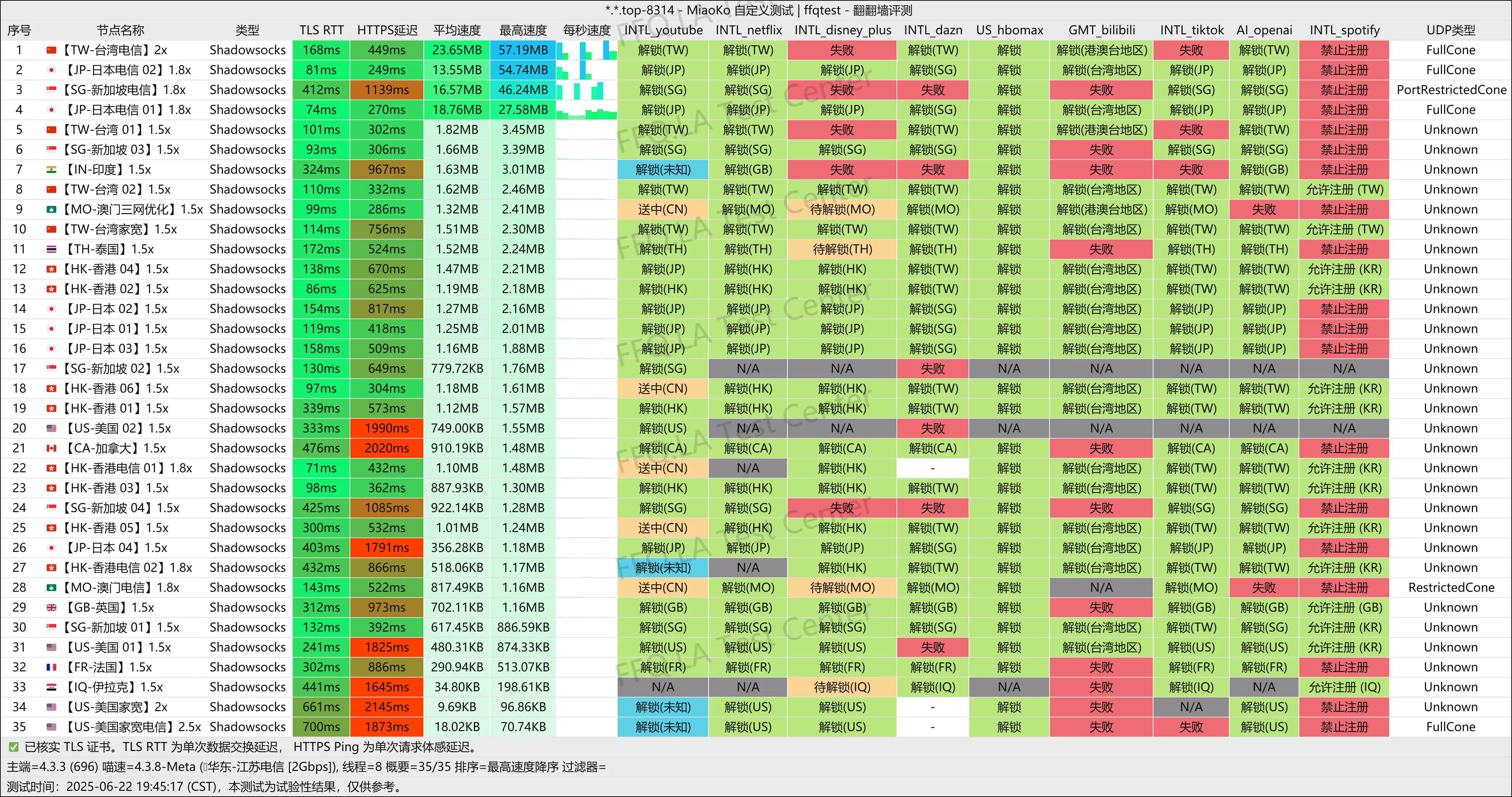Viewport: 1512px width, 797px height.
Task: Click the Singapore flag beside SG-新加坡电信 1.8x
Action: [x=51, y=91]
